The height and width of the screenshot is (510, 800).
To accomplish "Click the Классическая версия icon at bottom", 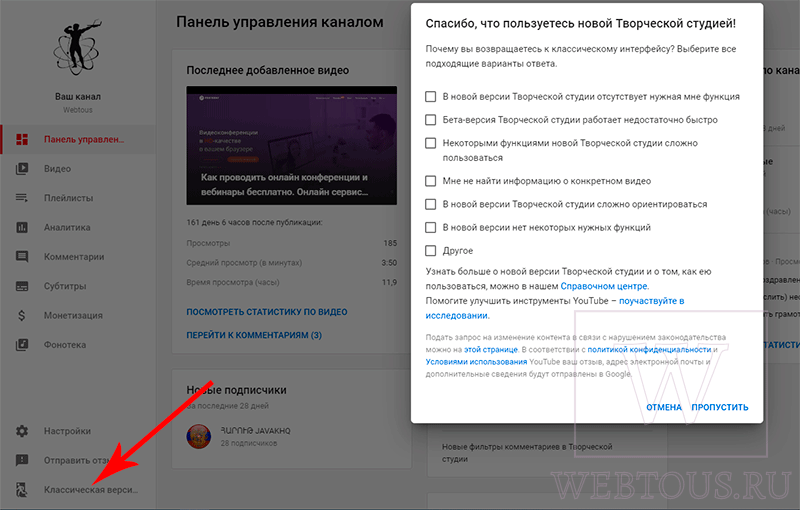I will pyautogui.click(x=22, y=490).
